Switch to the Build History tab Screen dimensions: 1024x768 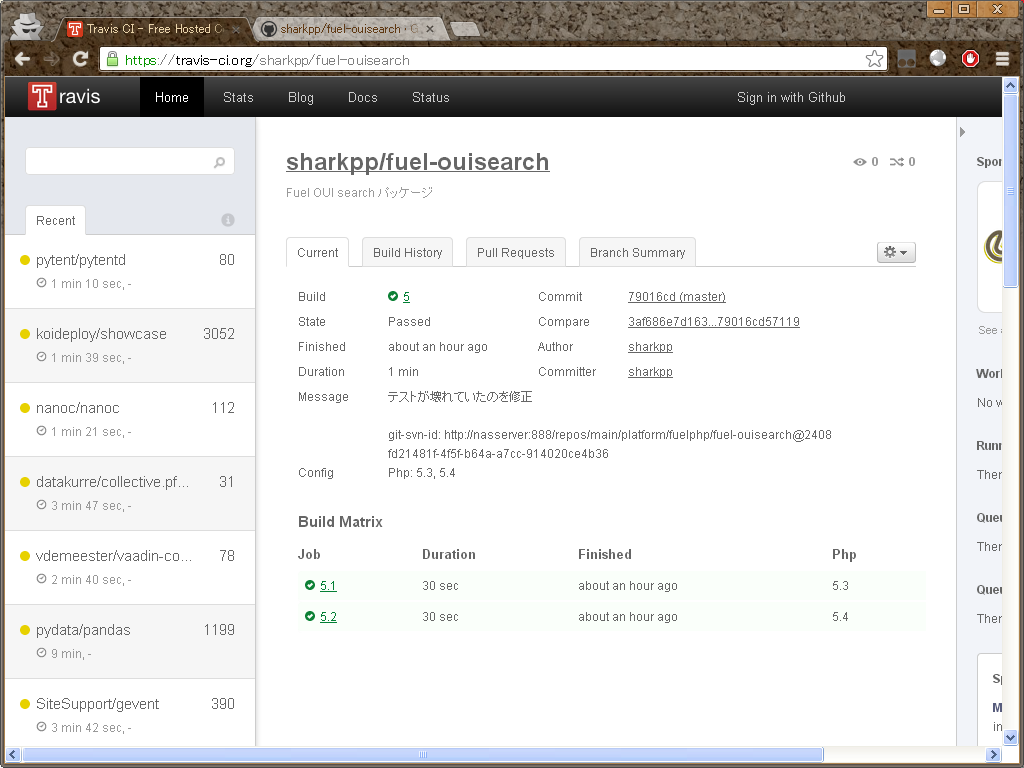pos(408,252)
